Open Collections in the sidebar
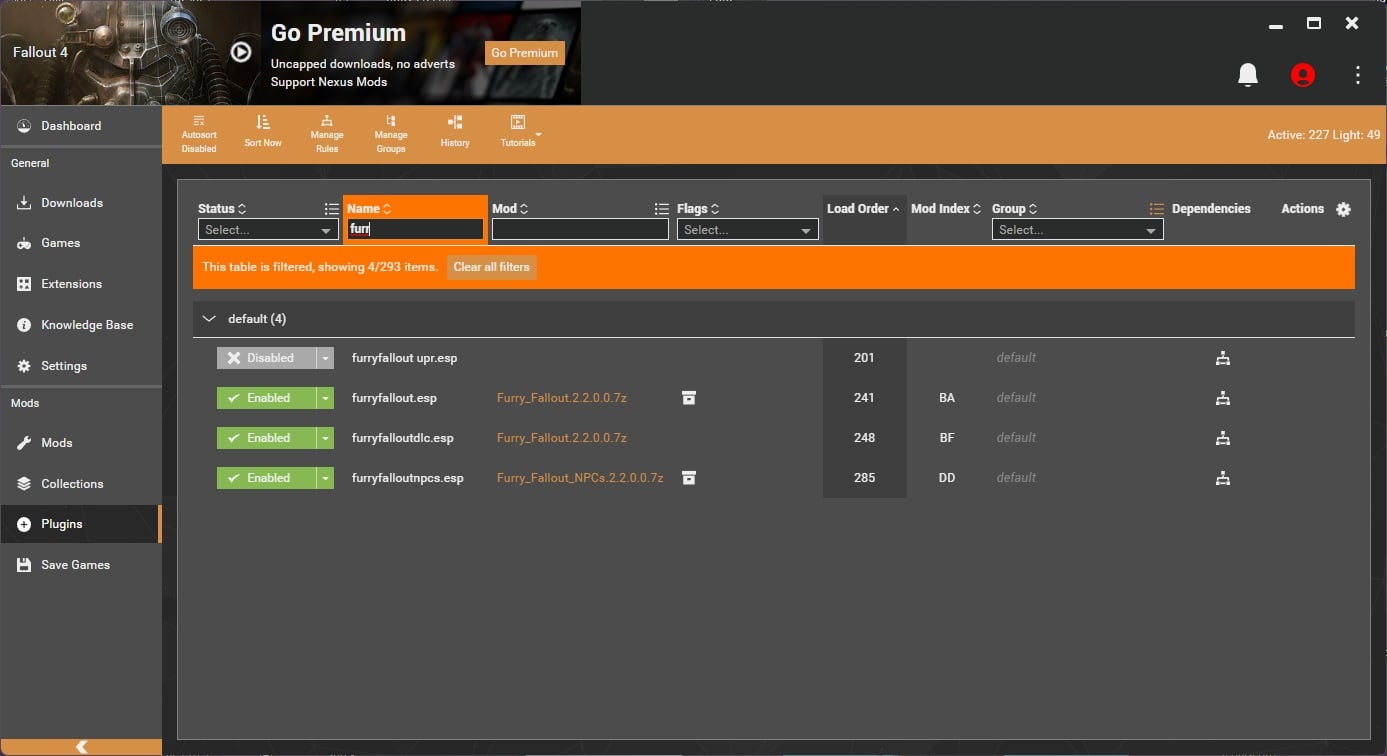Screen dimensions: 1387x756 pos(81,484)
